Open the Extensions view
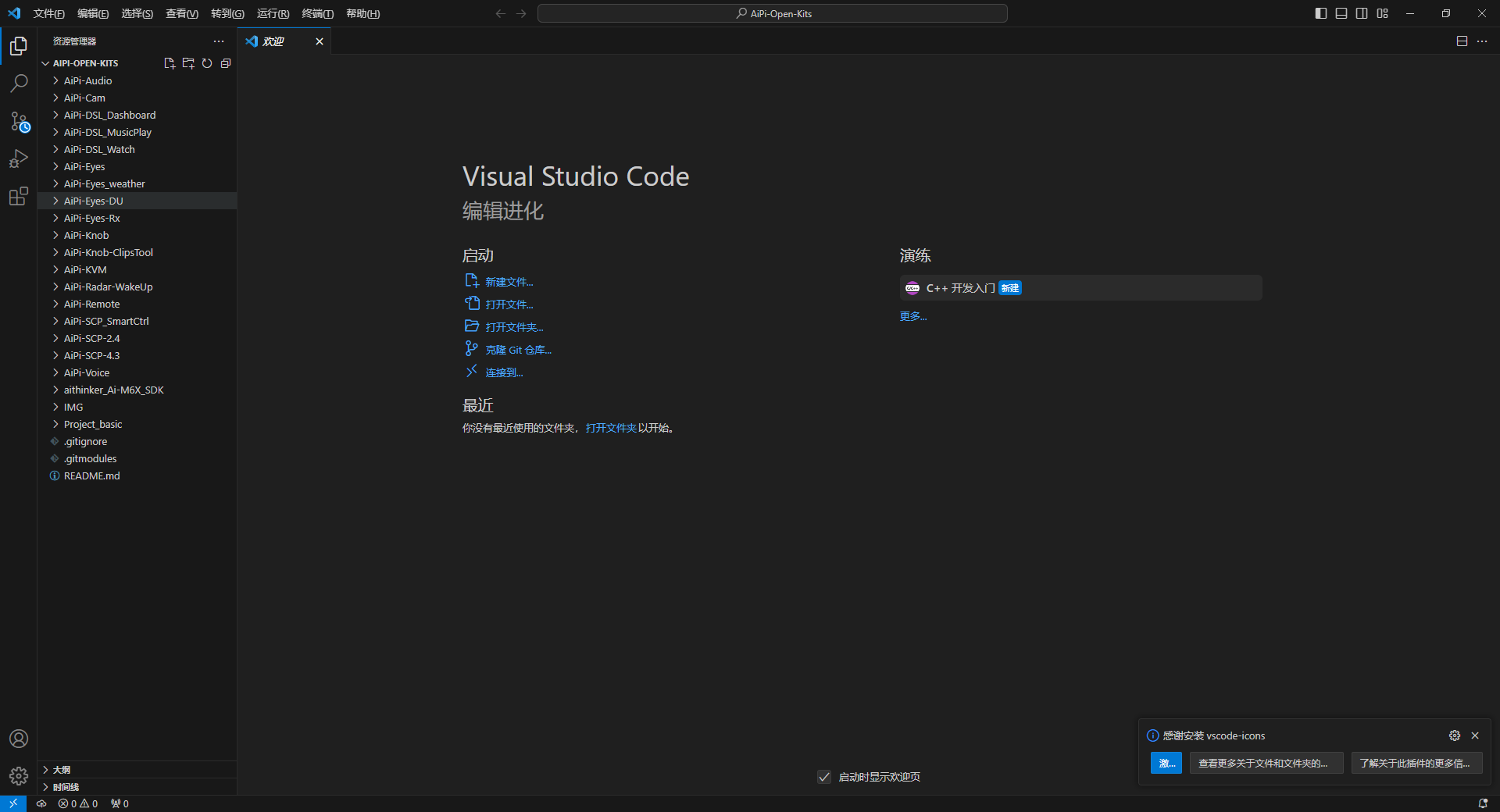1500x812 pixels. click(19, 197)
